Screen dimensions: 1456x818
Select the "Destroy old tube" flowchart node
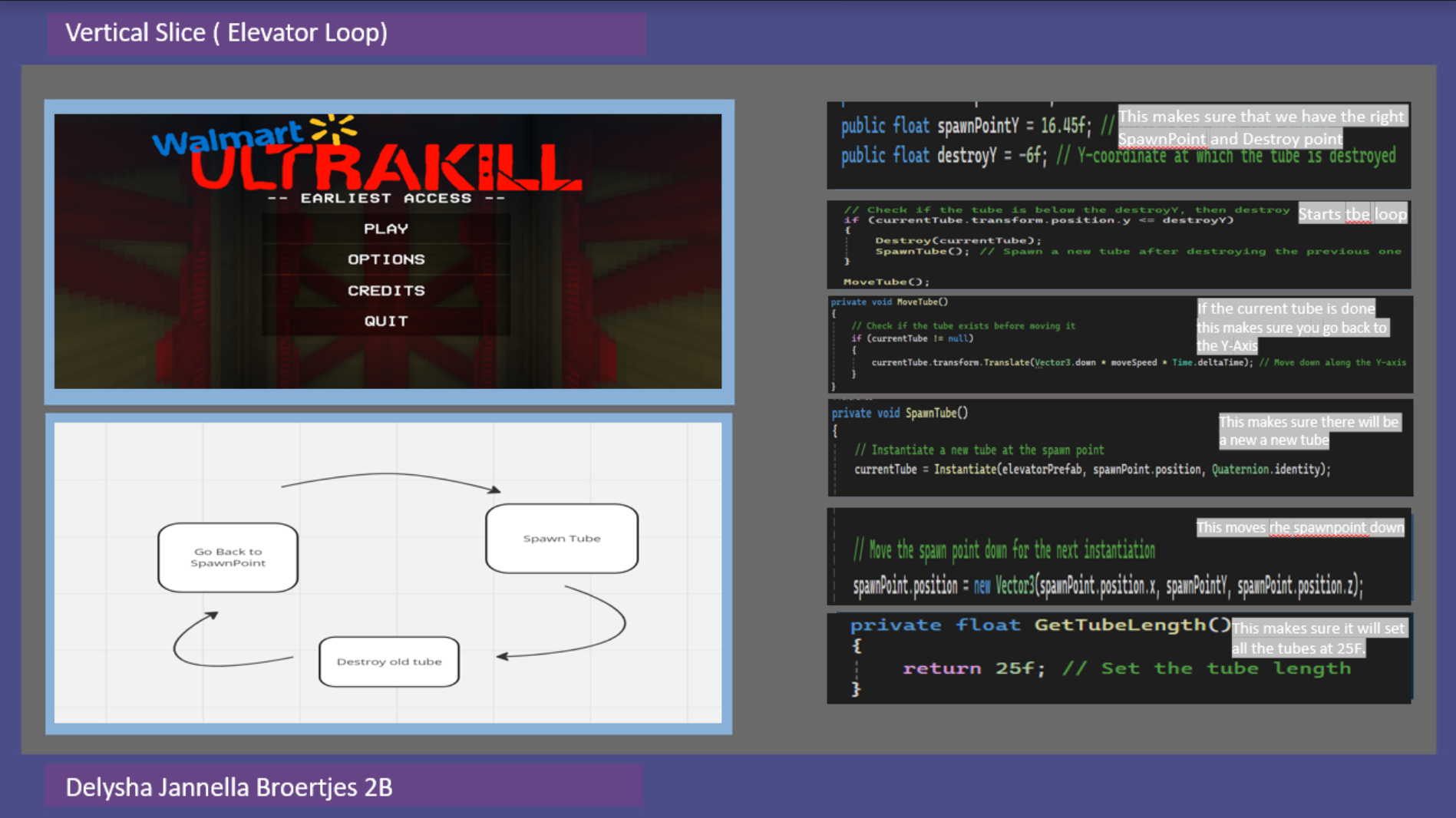coord(389,661)
